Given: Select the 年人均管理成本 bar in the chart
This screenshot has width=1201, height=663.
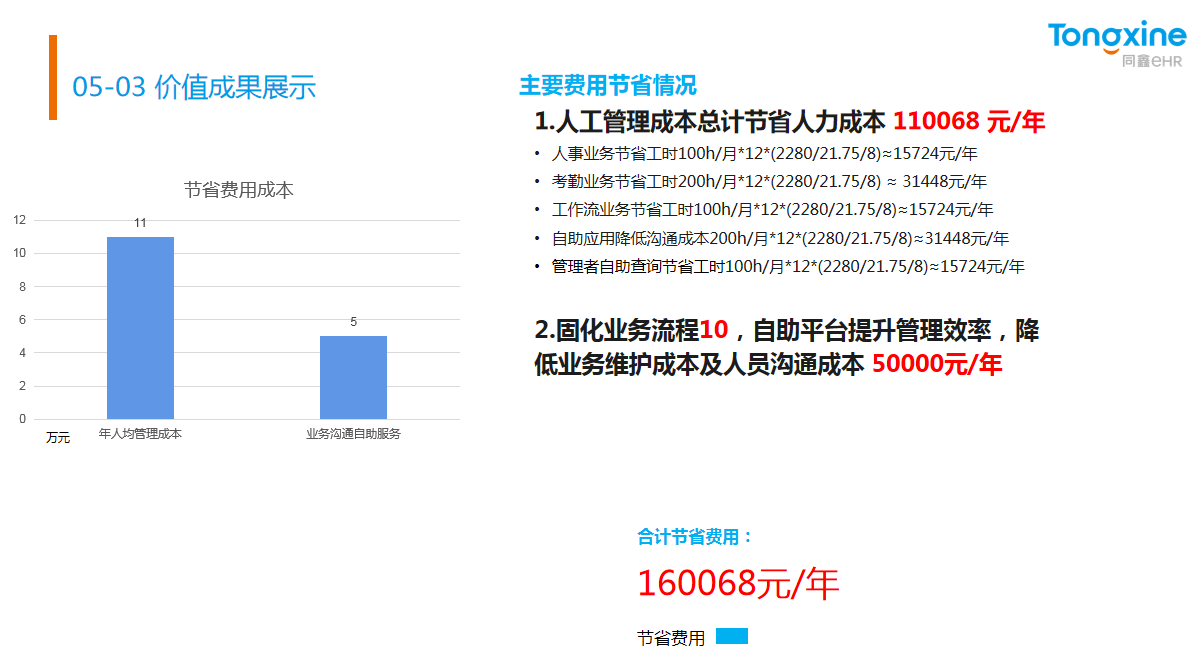Looking at the screenshot, I should pyautogui.click(x=140, y=328).
